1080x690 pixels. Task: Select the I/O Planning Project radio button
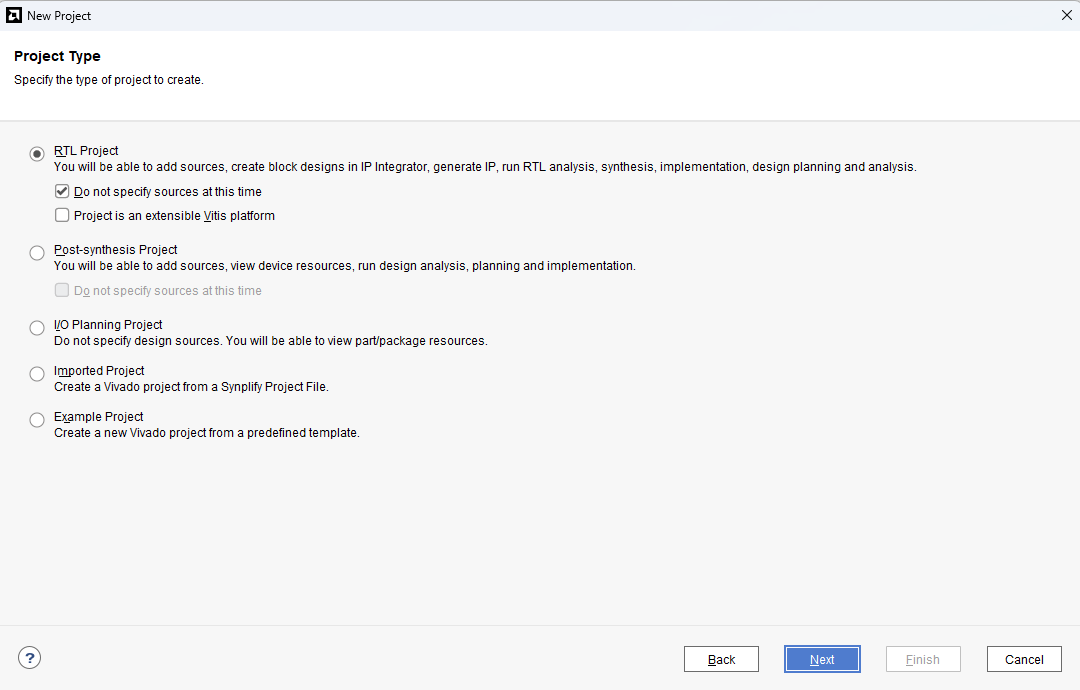37,328
